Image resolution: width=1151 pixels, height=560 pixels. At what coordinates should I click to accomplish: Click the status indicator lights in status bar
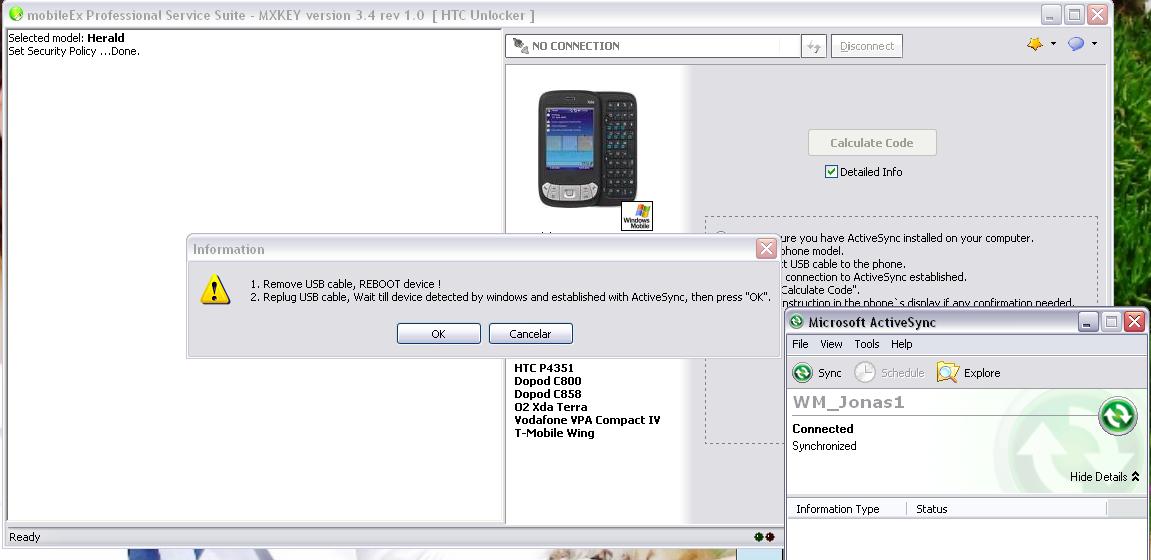click(x=764, y=537)
